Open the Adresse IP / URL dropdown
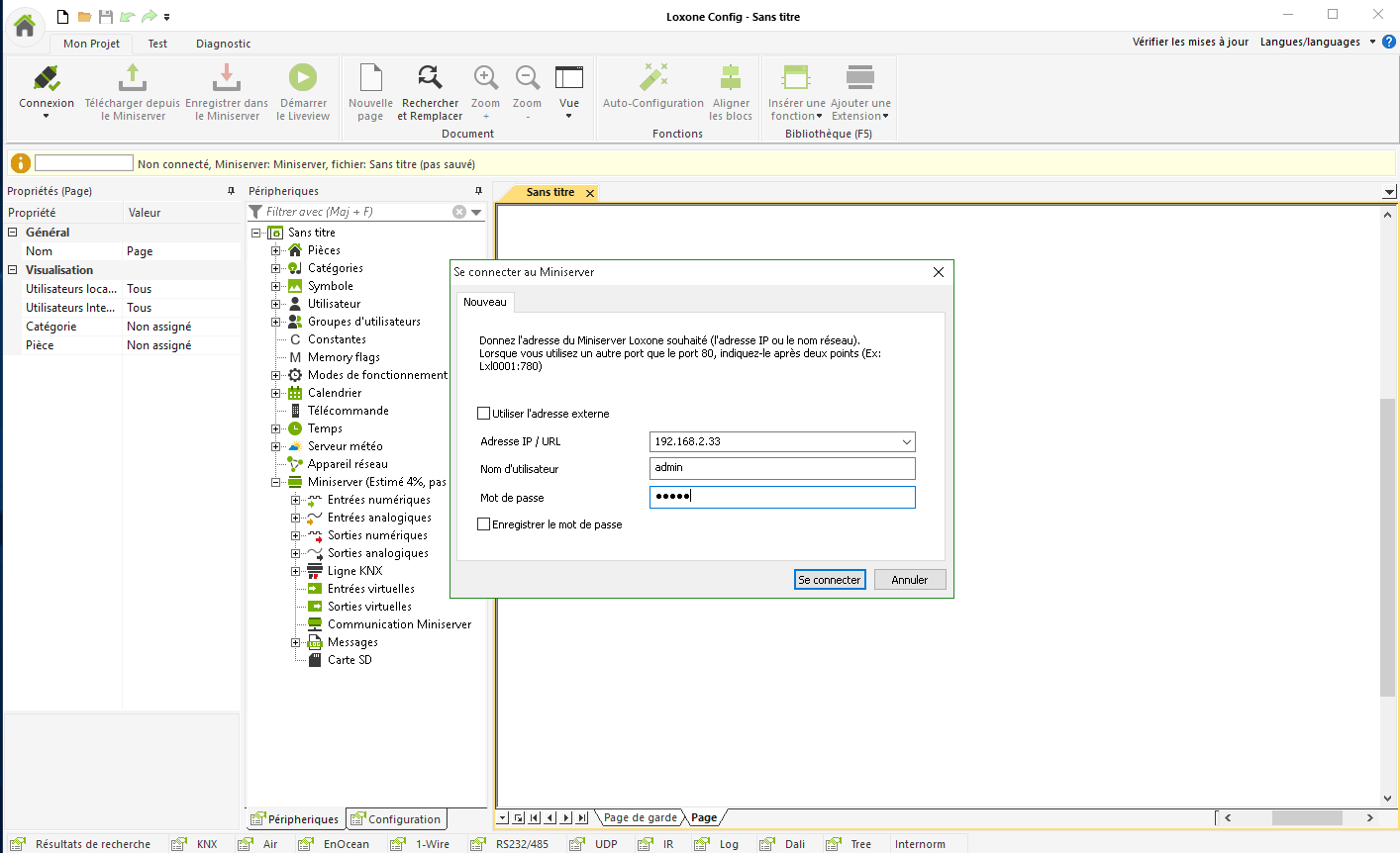The image size is (1400, 853). coord(906,442)
